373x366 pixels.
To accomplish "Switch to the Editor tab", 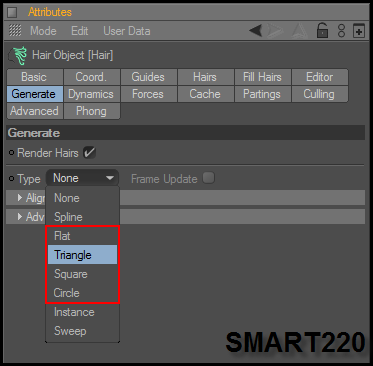I will [320, 77].
